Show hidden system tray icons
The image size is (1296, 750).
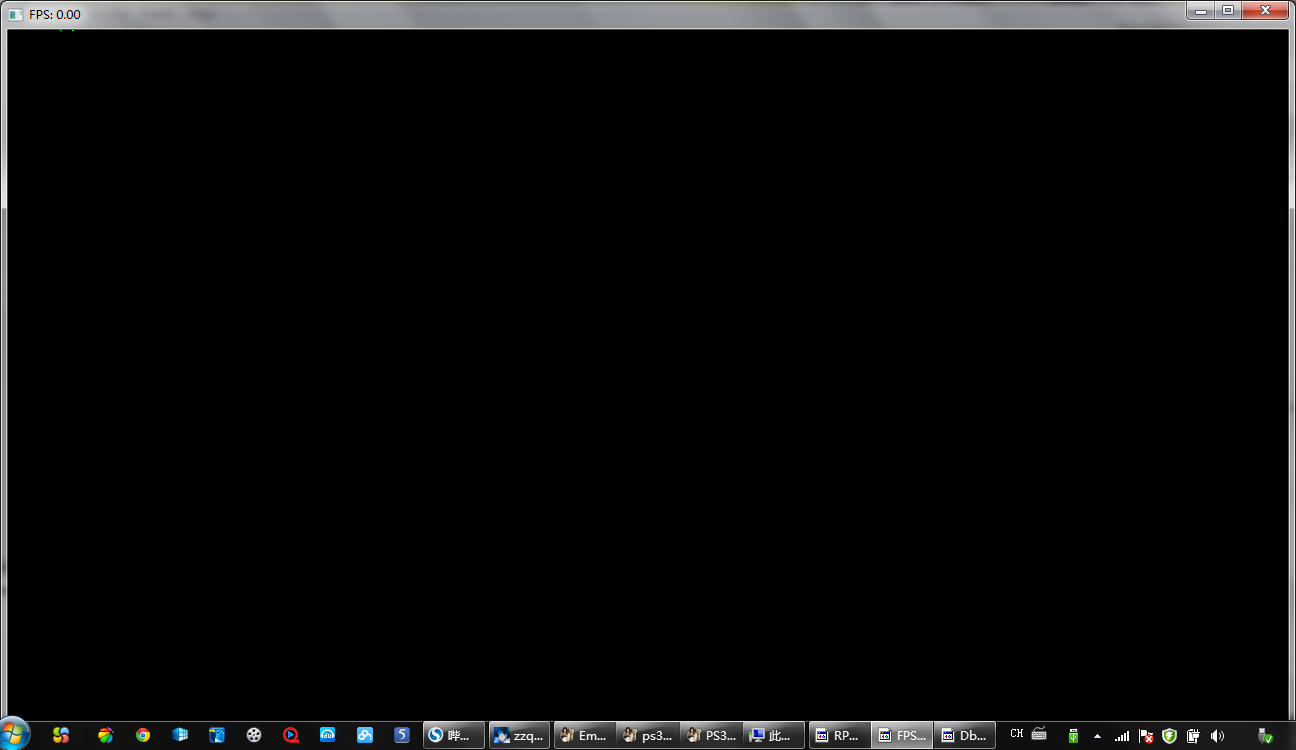1097,736
